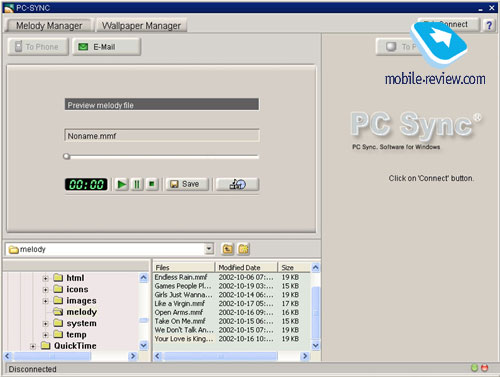Click the green status indicator icon
The image size is (500, 377).
(474, 368)
